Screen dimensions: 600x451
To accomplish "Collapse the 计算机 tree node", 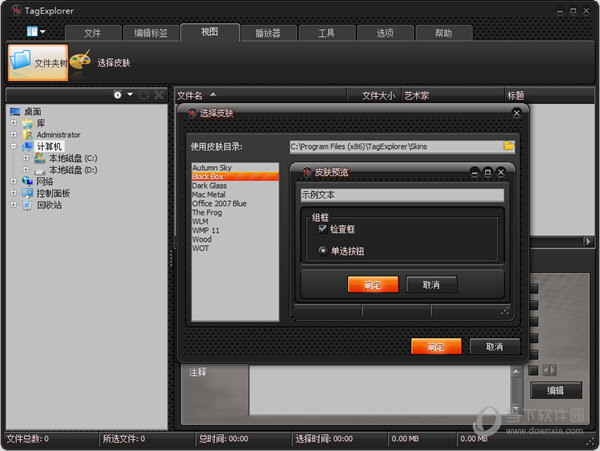I will click(x=13, y=146).
